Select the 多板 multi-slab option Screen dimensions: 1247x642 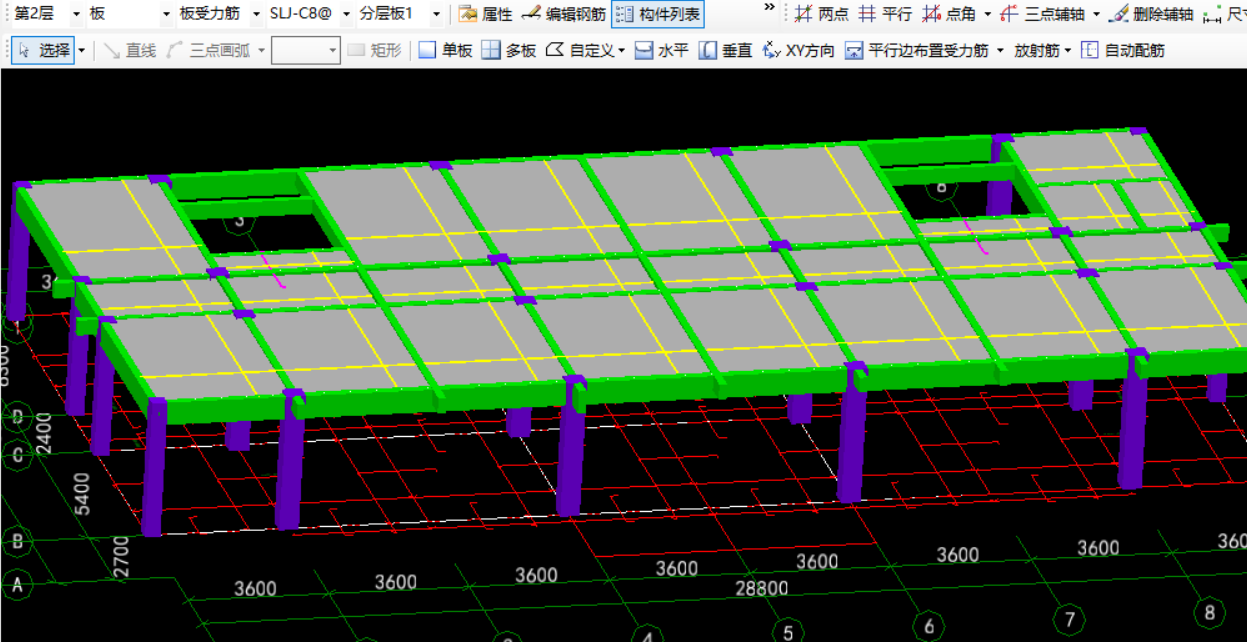pyautogui.click(x=509, y=50)
